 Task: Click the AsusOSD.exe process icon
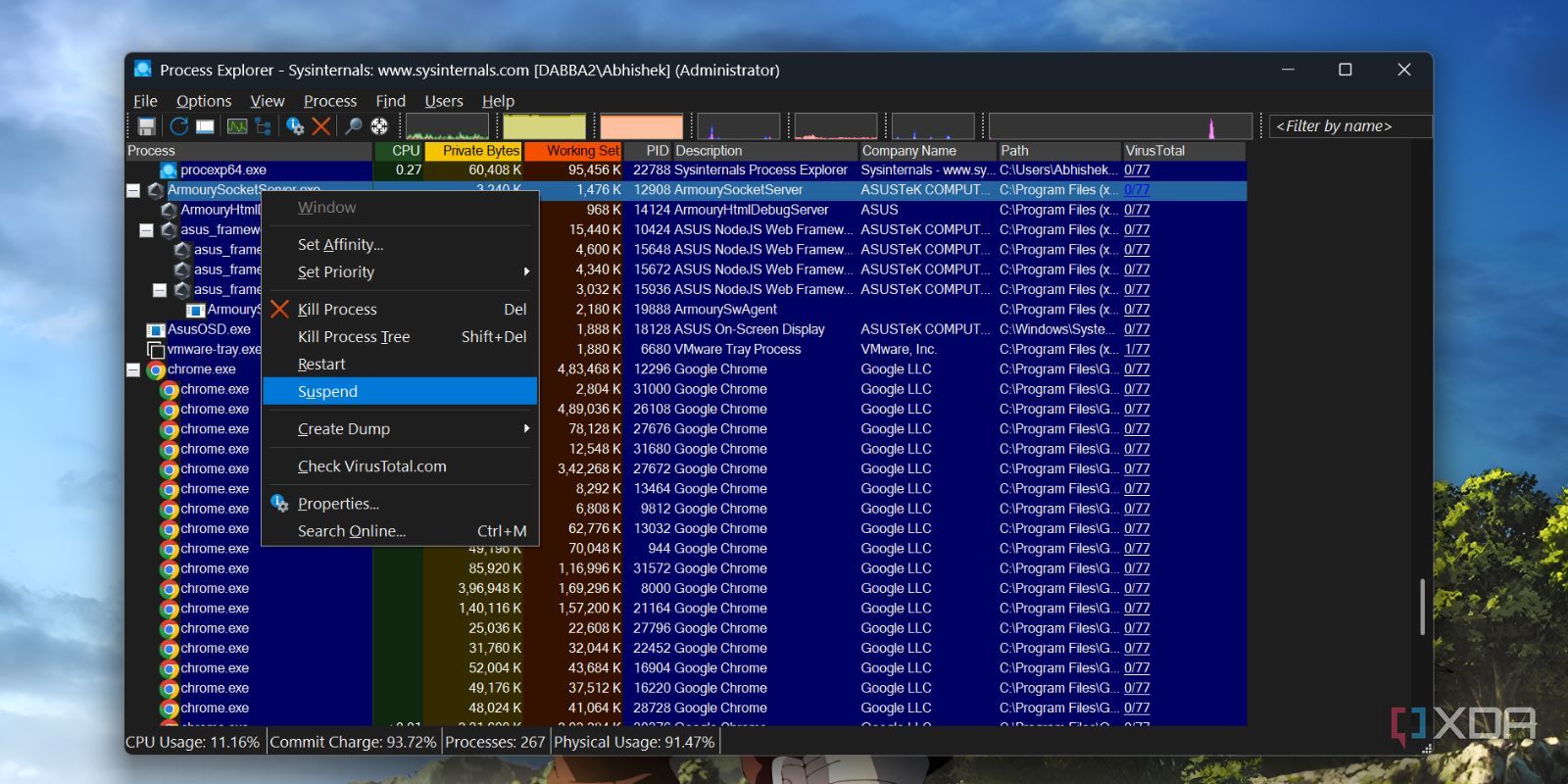click(x=155, y=330)
